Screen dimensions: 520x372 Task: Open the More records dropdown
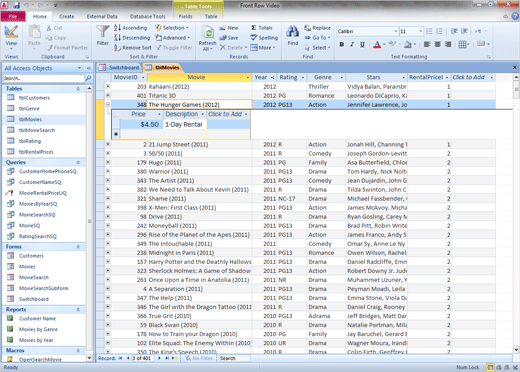click(263, 48)
